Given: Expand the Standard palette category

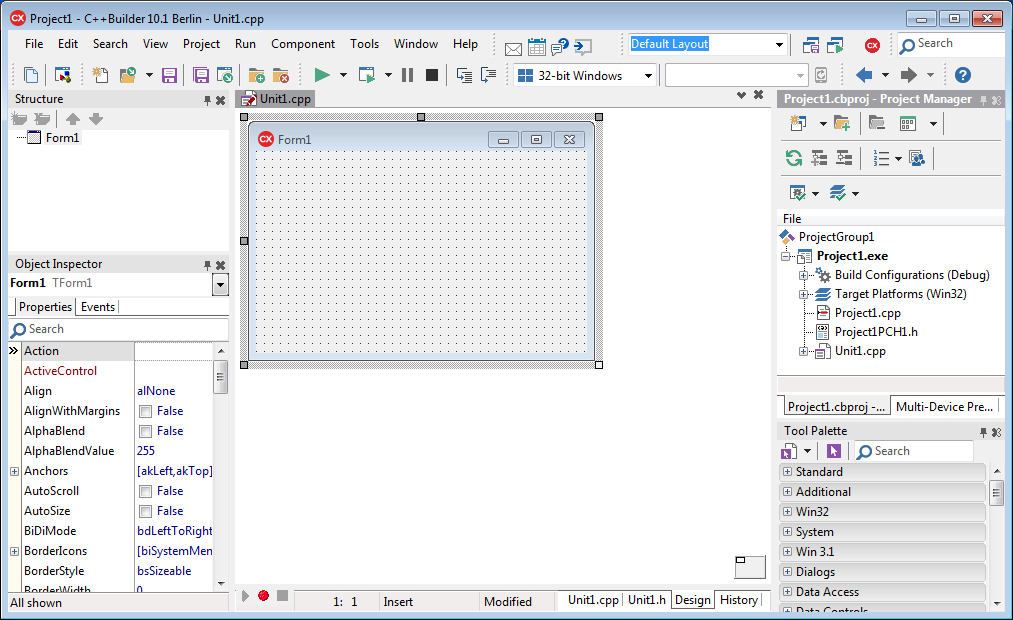Looking at the screenshot, I should coord(787,471).
